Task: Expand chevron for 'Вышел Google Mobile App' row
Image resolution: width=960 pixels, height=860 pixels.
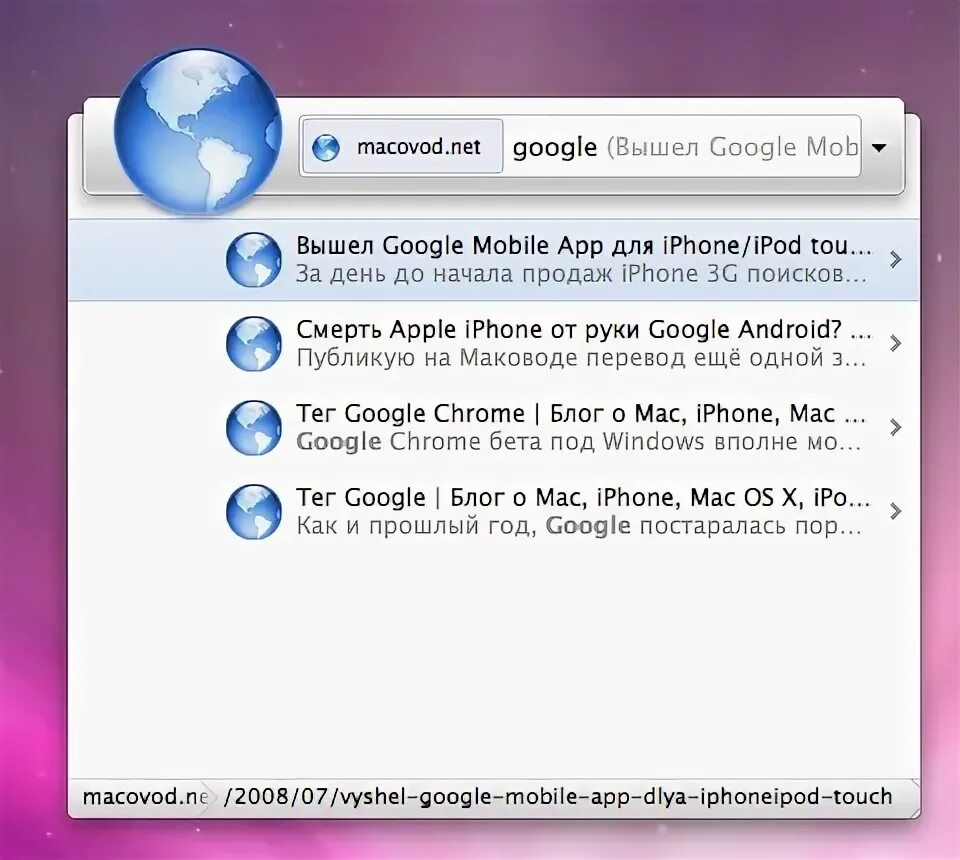Action: [x=896, y=260]
